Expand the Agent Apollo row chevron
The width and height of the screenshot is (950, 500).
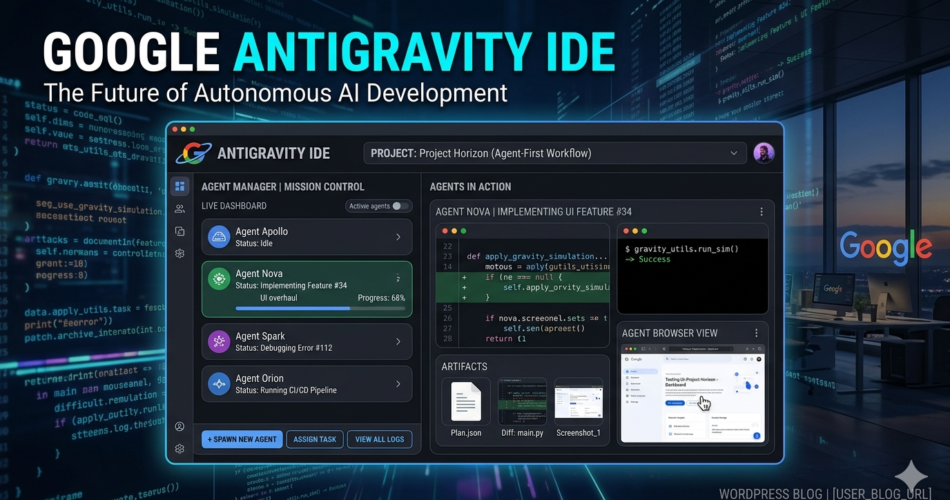coord(398,237)
